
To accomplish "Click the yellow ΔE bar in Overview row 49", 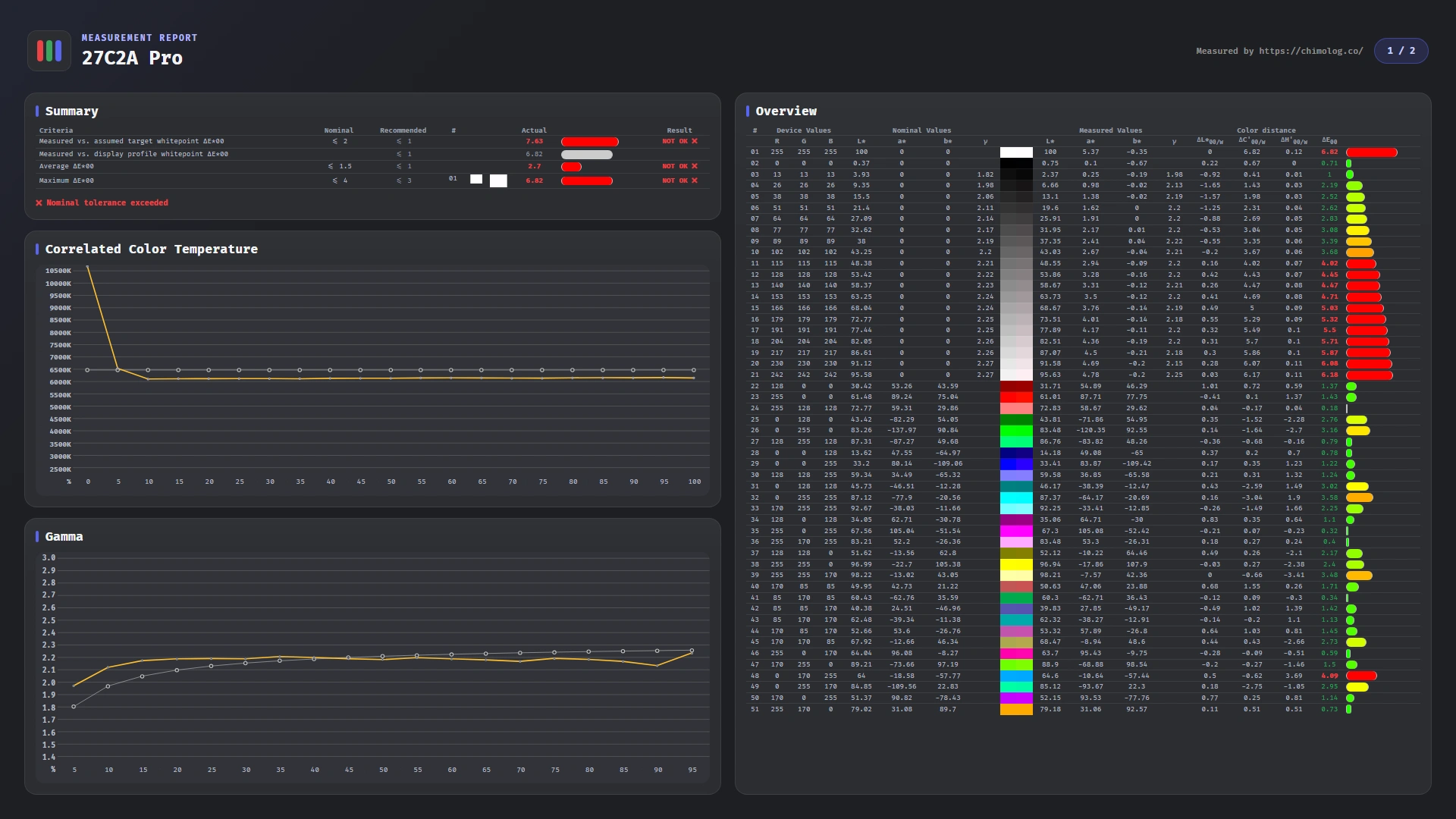I will pyautogui.click(x=1357, y=687).
